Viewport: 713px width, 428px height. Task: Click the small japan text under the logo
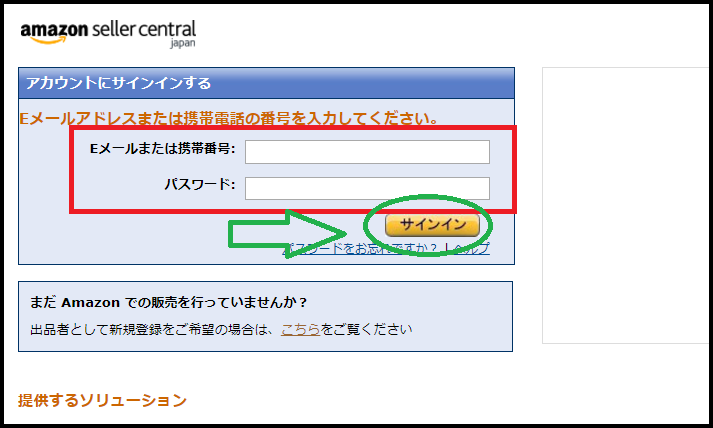(183, 43)
